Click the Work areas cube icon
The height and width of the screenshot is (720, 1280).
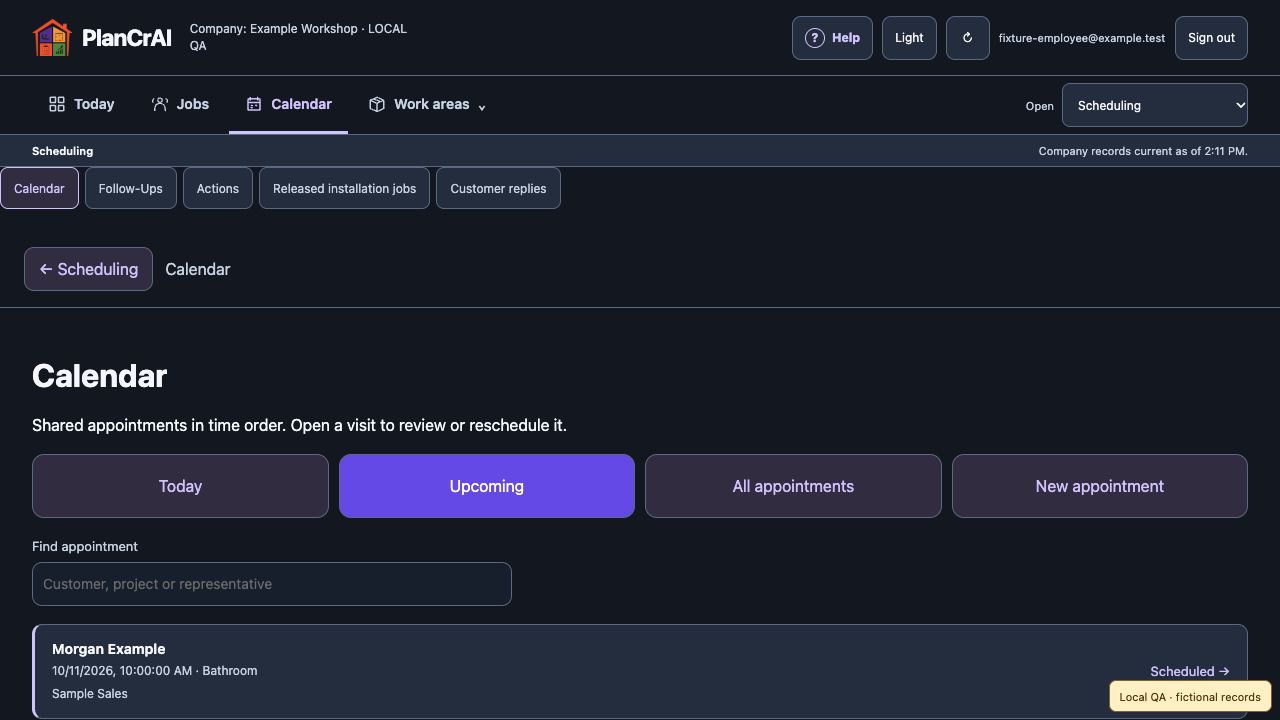(x=377, y=104)
